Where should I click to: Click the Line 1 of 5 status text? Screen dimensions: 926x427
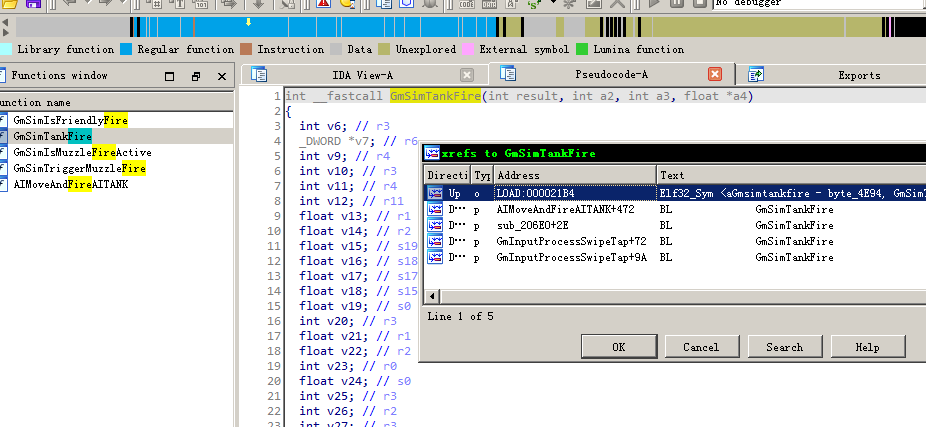461,316
